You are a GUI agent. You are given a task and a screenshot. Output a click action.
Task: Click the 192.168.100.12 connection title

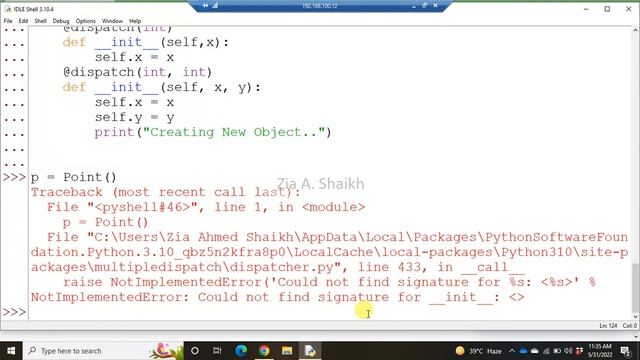(x=320, y=6)
